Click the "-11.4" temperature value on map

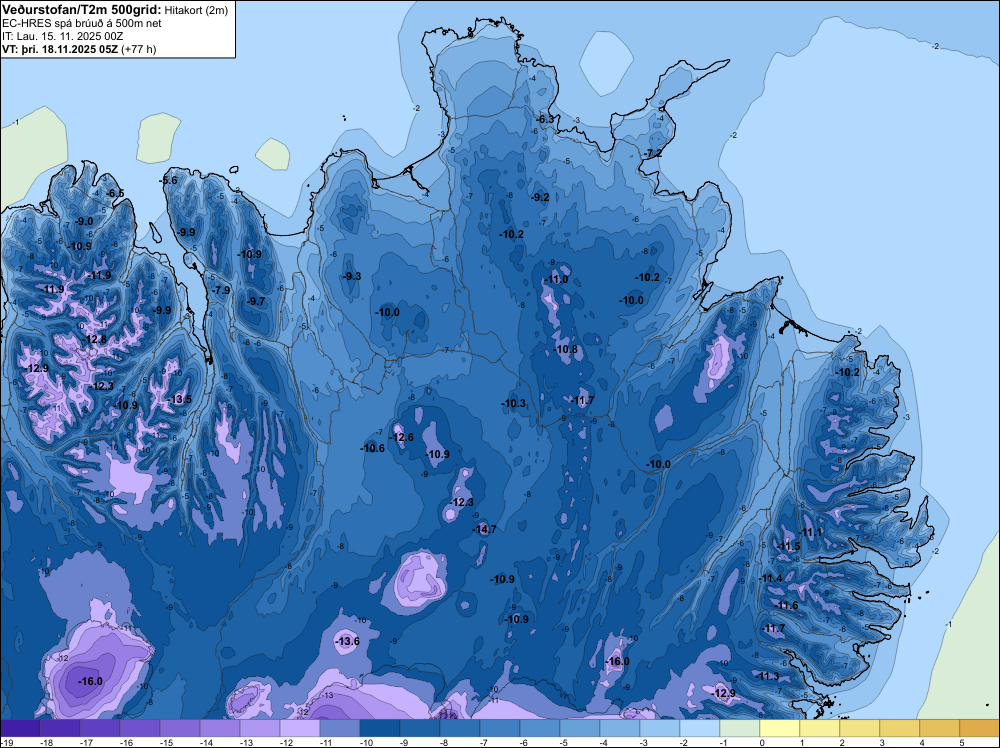click(x=771, y=579)
